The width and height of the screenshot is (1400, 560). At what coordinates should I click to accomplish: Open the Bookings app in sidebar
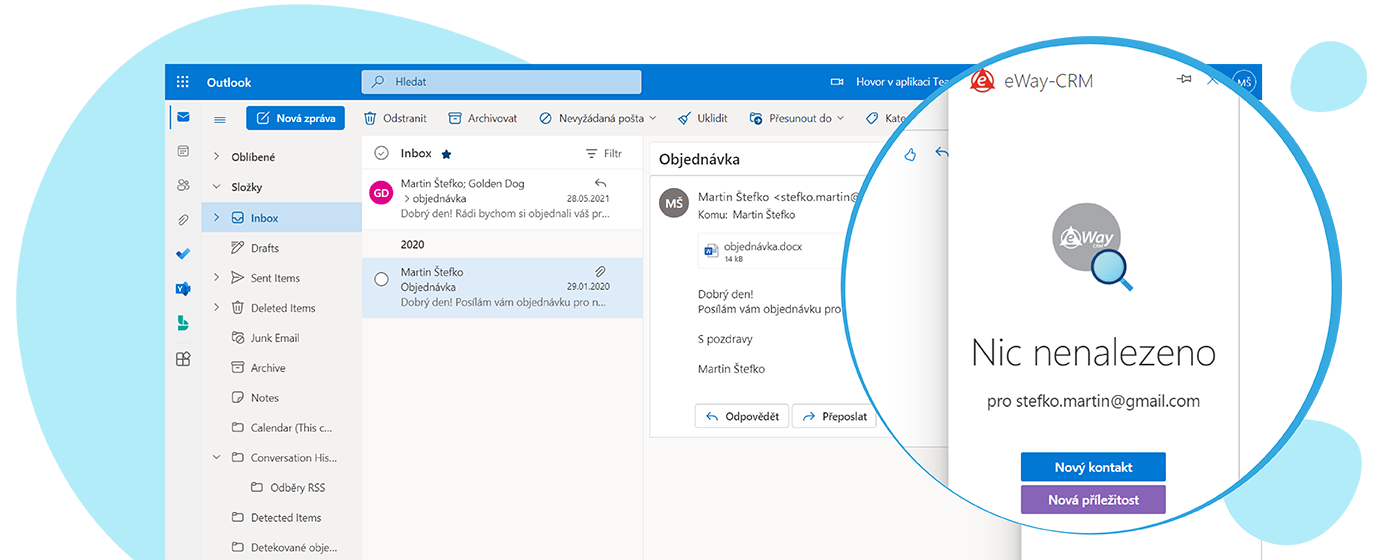[183, 323]
